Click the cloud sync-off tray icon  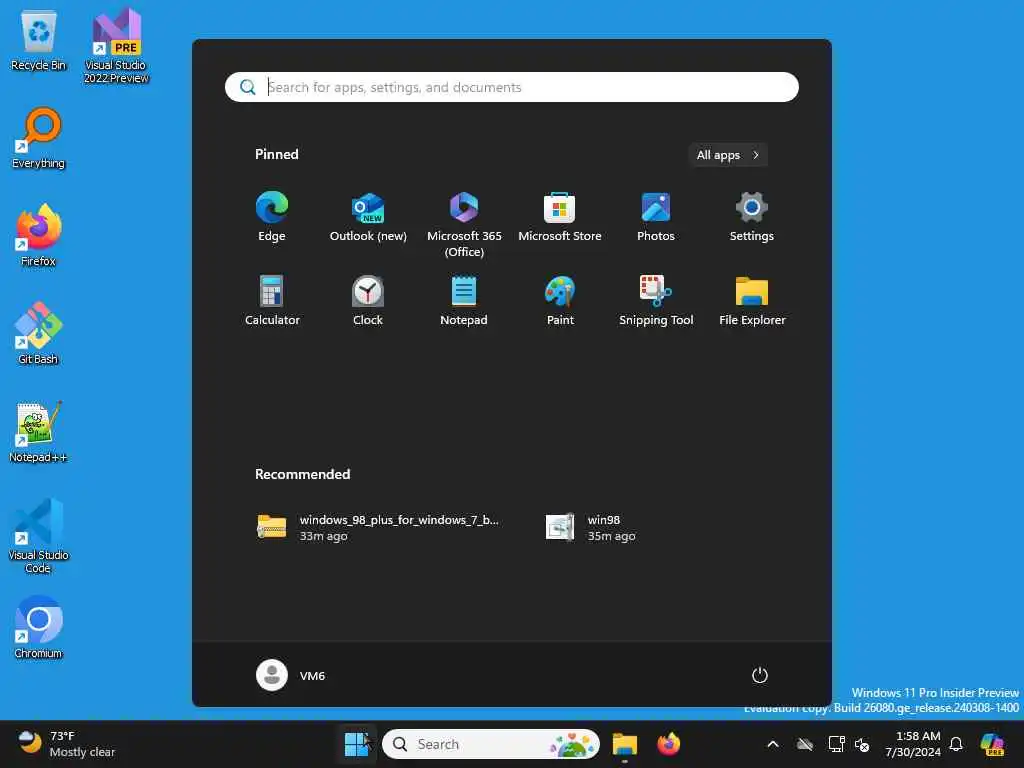805,744
